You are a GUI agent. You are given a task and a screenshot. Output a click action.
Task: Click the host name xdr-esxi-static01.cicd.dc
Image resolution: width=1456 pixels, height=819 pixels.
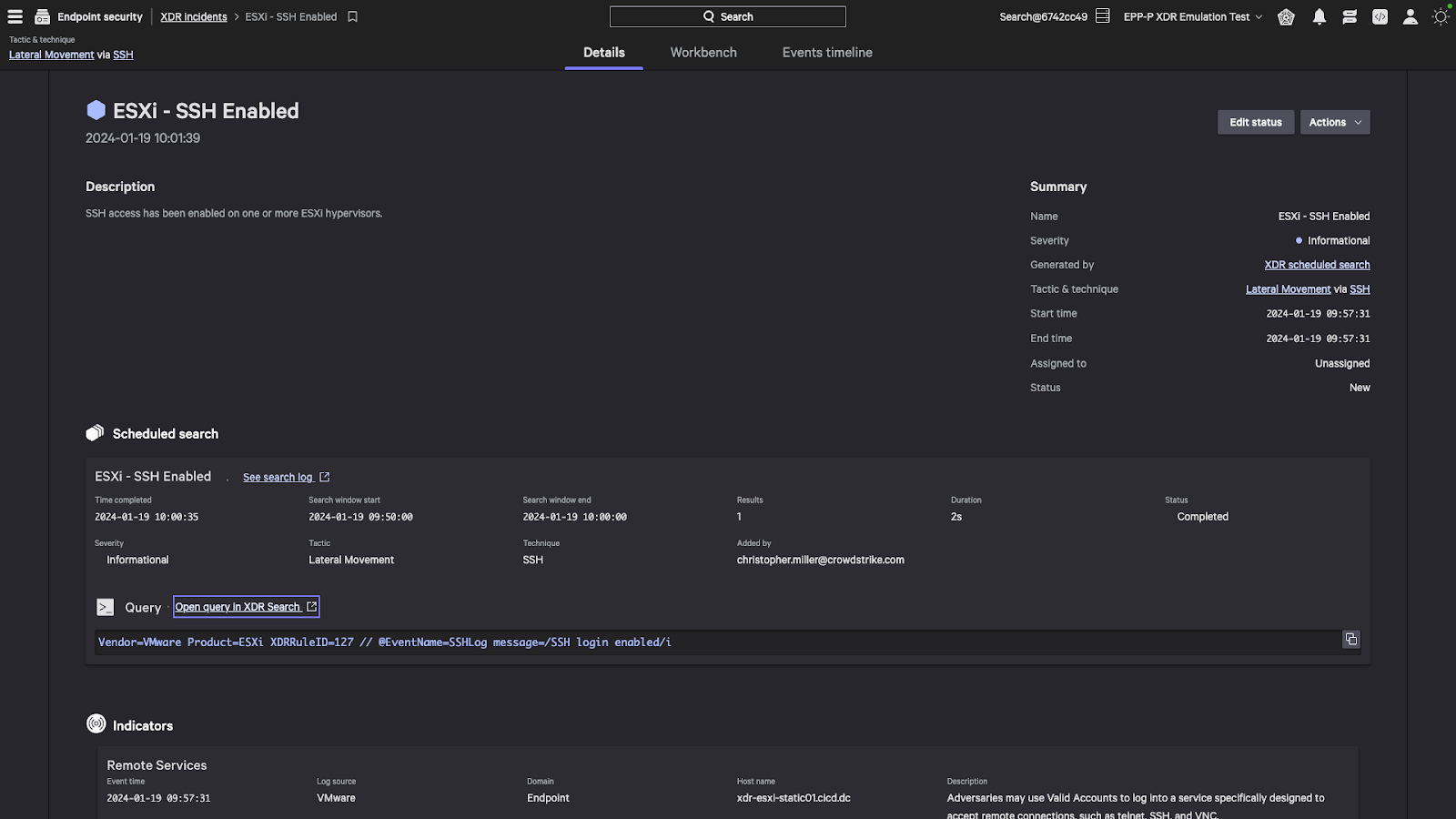pos(794,798)
